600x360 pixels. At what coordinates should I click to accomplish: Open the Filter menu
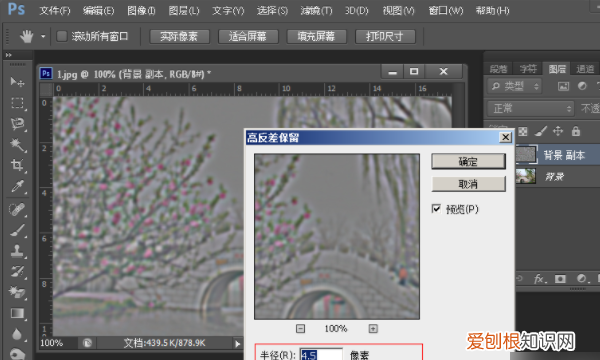coord(316,10)
